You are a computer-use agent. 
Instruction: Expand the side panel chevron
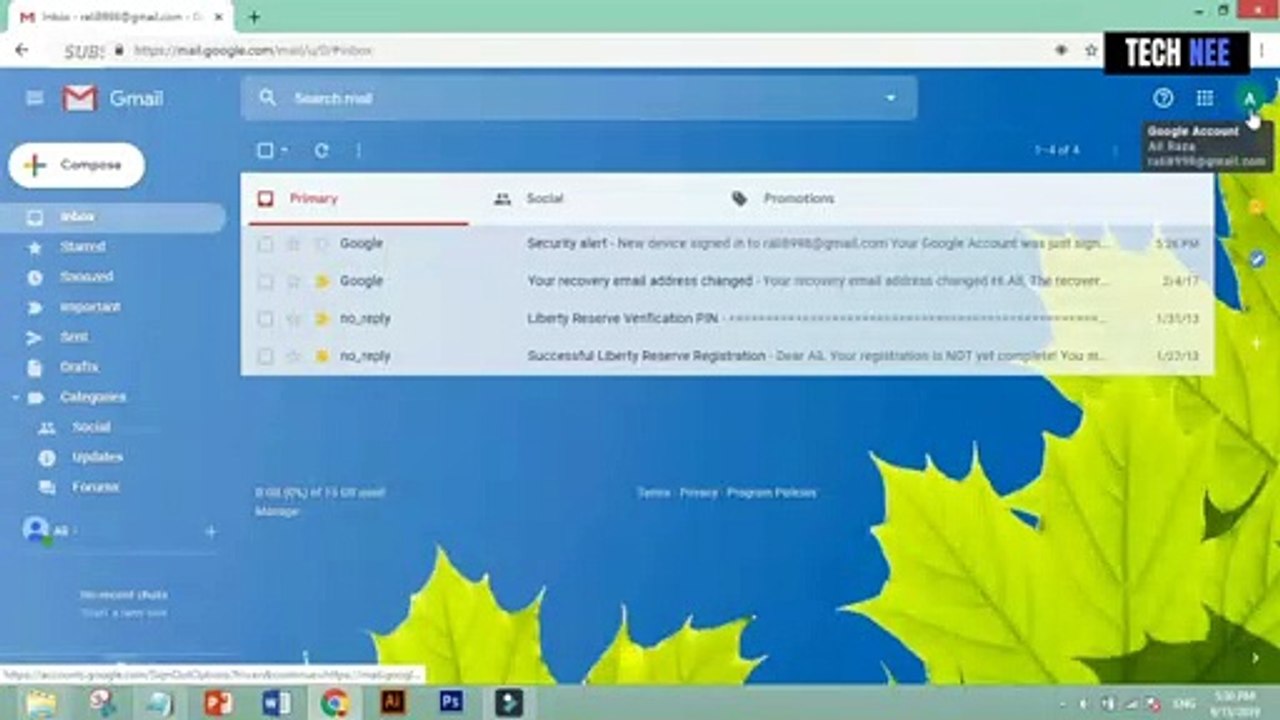1256,657
